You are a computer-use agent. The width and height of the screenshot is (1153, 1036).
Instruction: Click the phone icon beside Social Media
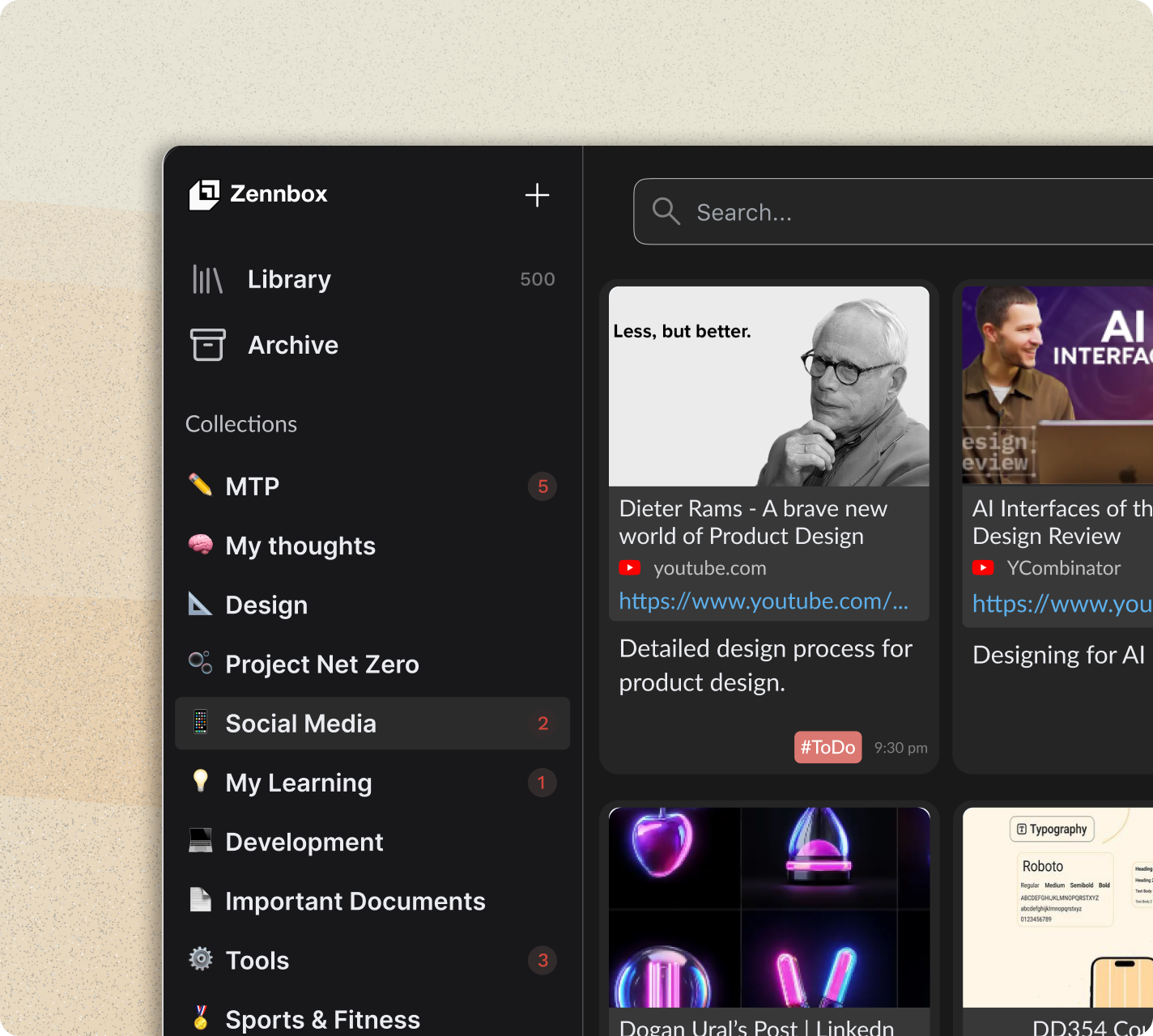click(x=200, y=722)
